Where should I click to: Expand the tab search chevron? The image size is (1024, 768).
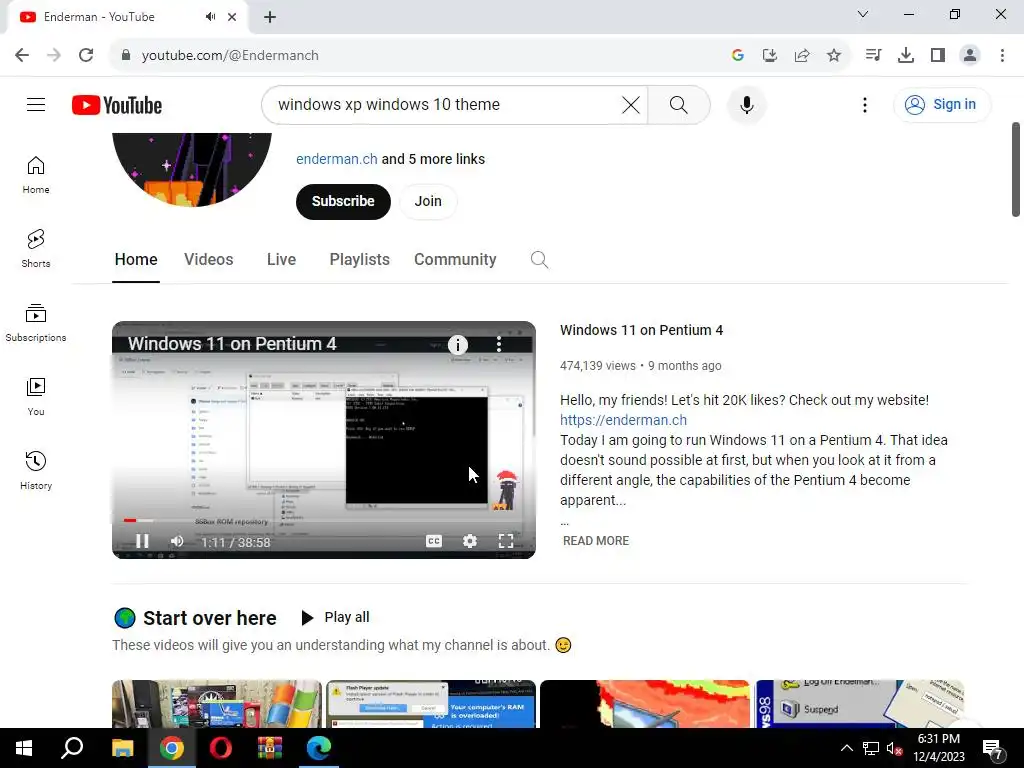pos(863,14)
